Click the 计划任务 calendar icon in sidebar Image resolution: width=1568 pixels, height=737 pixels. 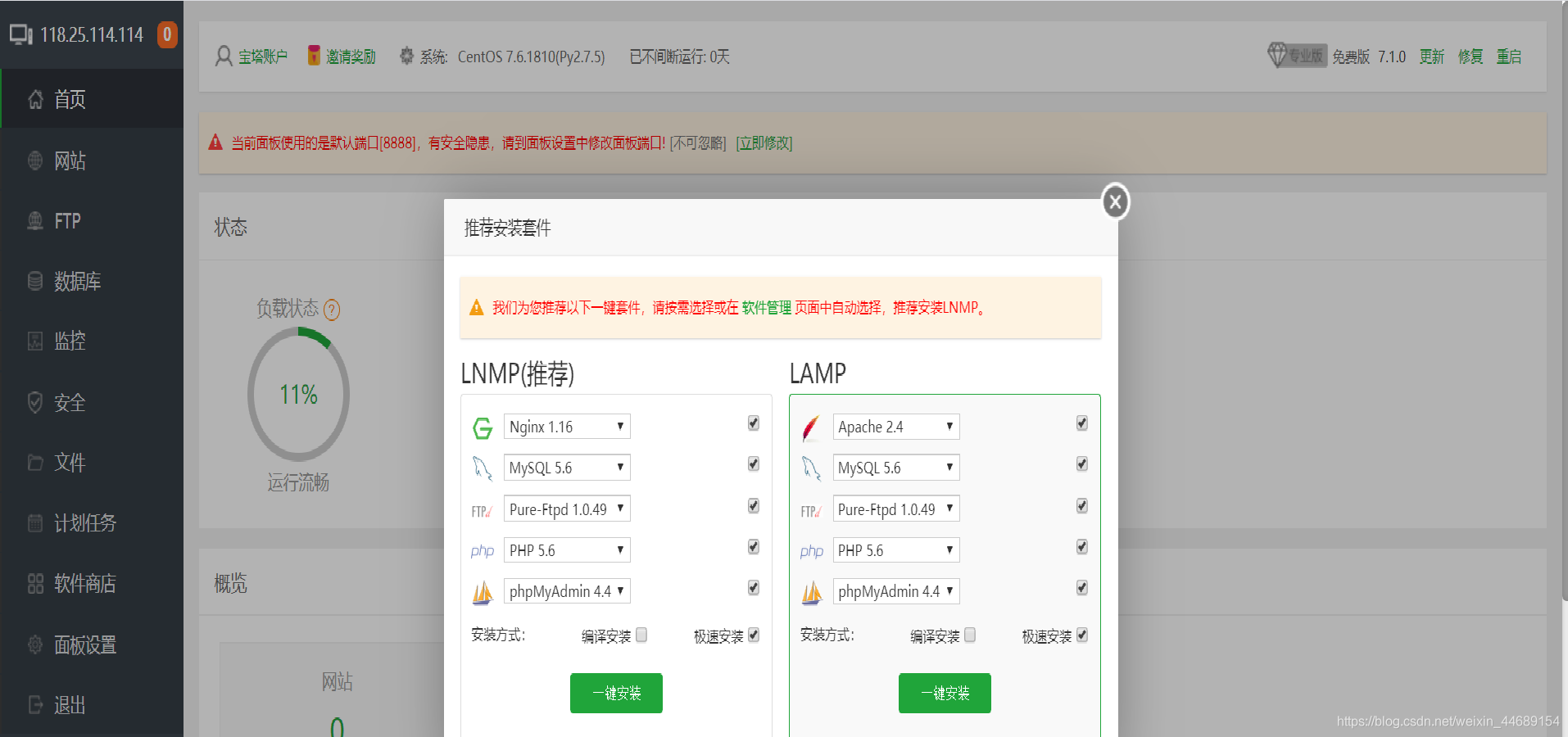tap(35, 522)
